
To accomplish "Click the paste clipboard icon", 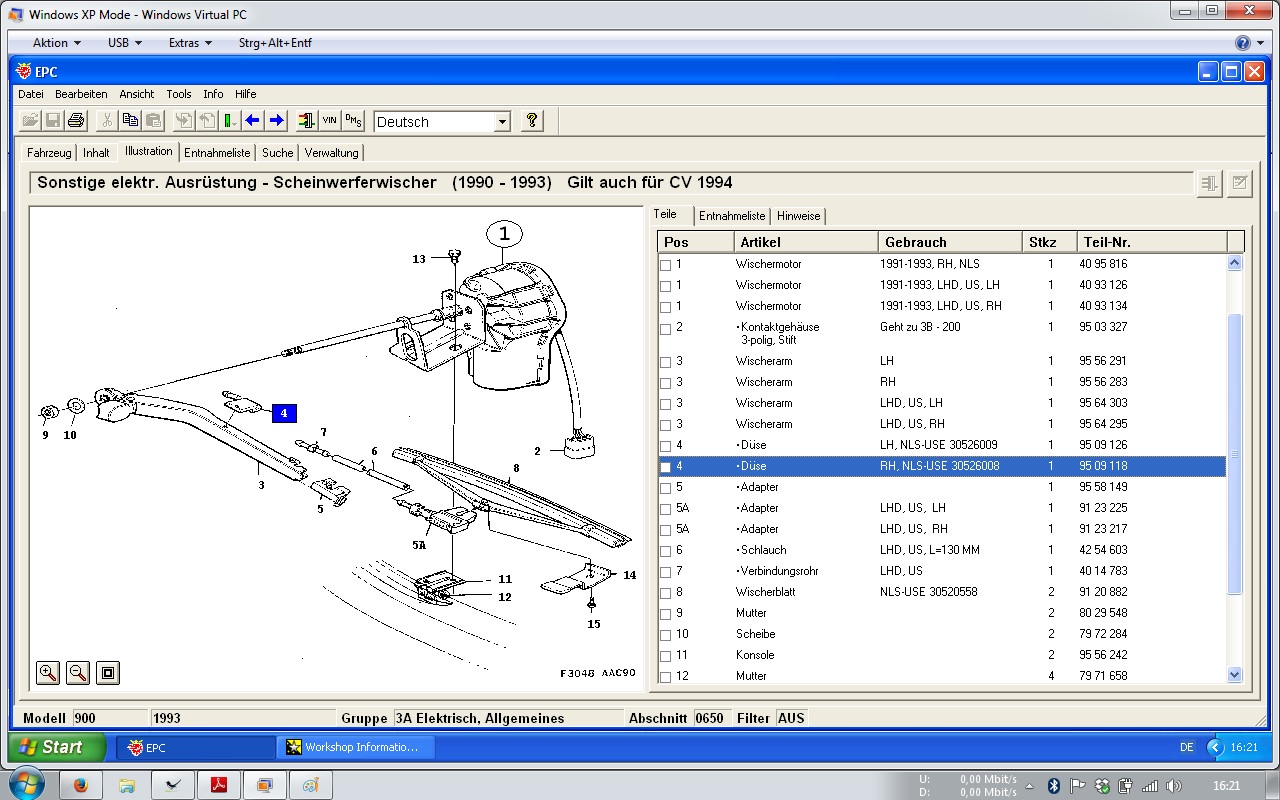I will 153,121.
